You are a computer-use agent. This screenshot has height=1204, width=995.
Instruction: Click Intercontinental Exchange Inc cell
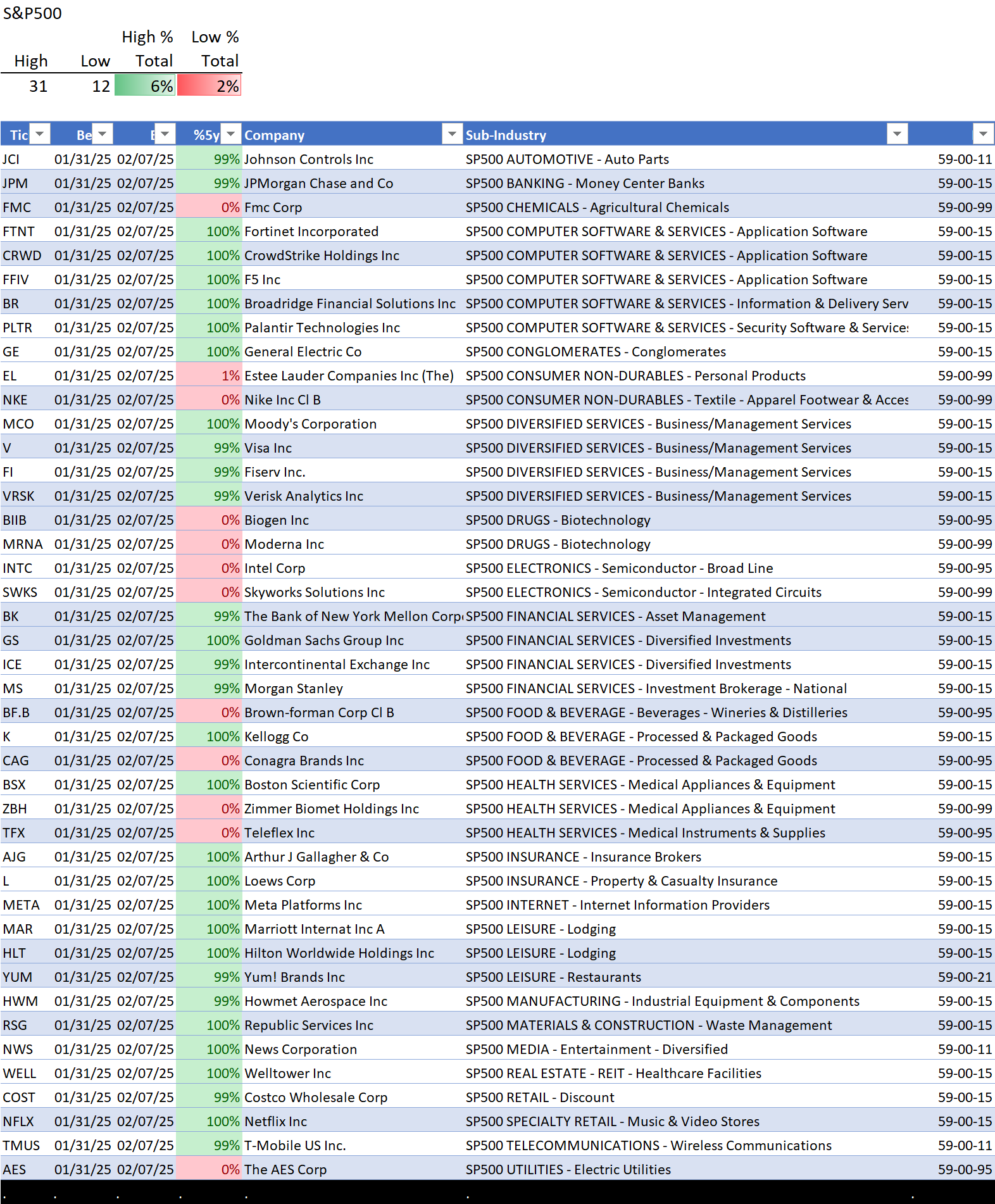pyautogui.click(x=352, y=664)
